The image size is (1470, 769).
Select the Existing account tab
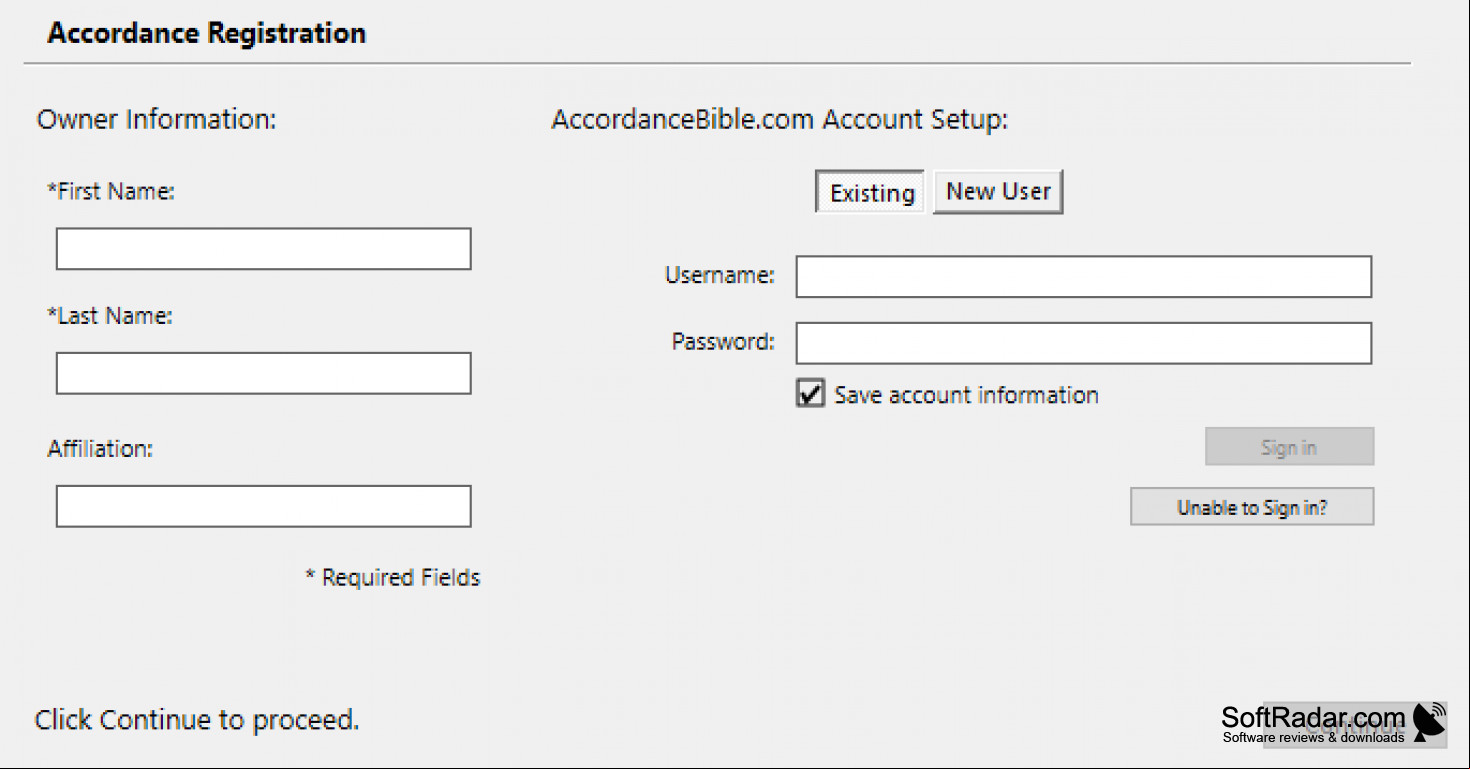[x=871, y=192]
